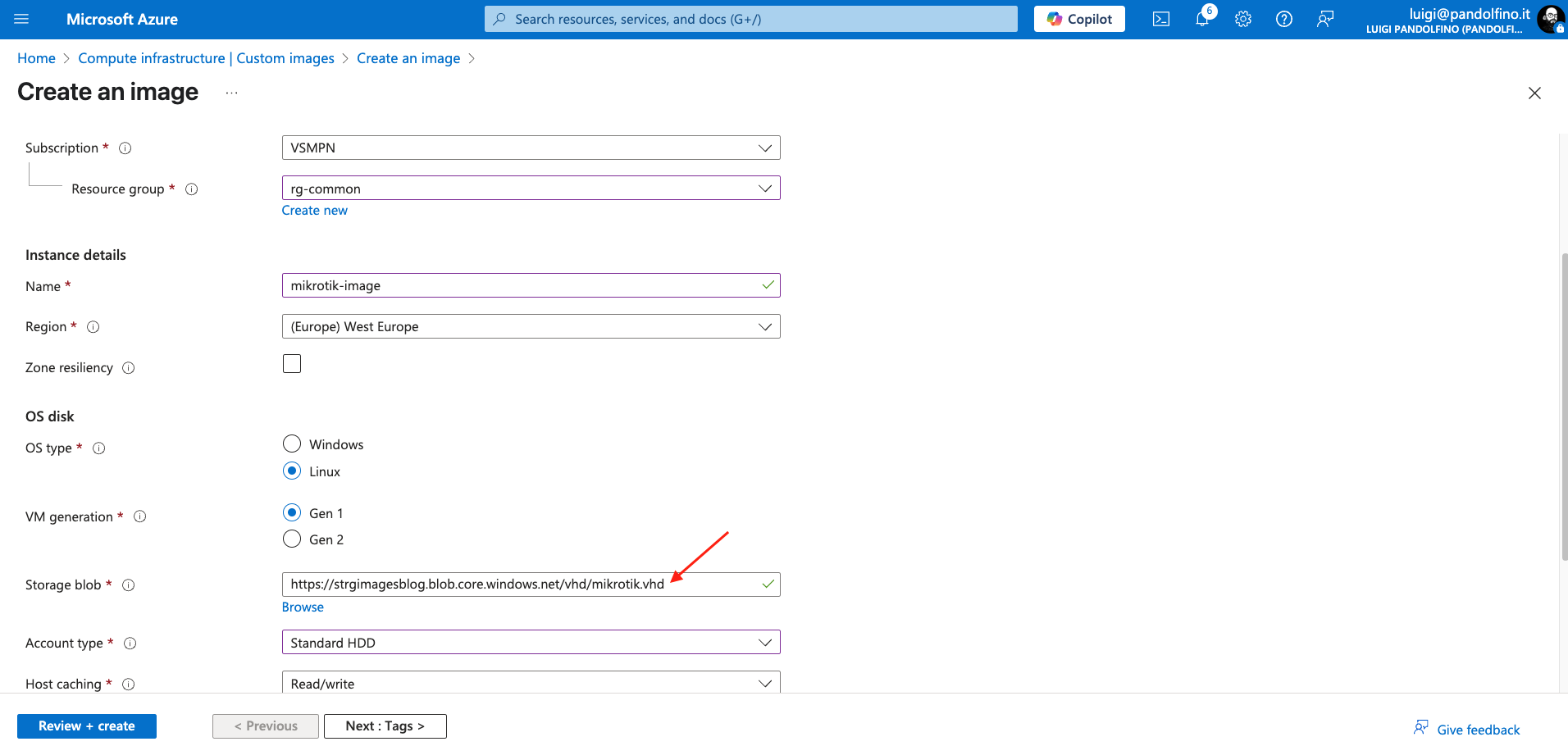Image resolution: width=1568 pixels, height=746 pixels.
Task: Select Windows as OS type
Action: pyautogui.click(x=292, y=444)
